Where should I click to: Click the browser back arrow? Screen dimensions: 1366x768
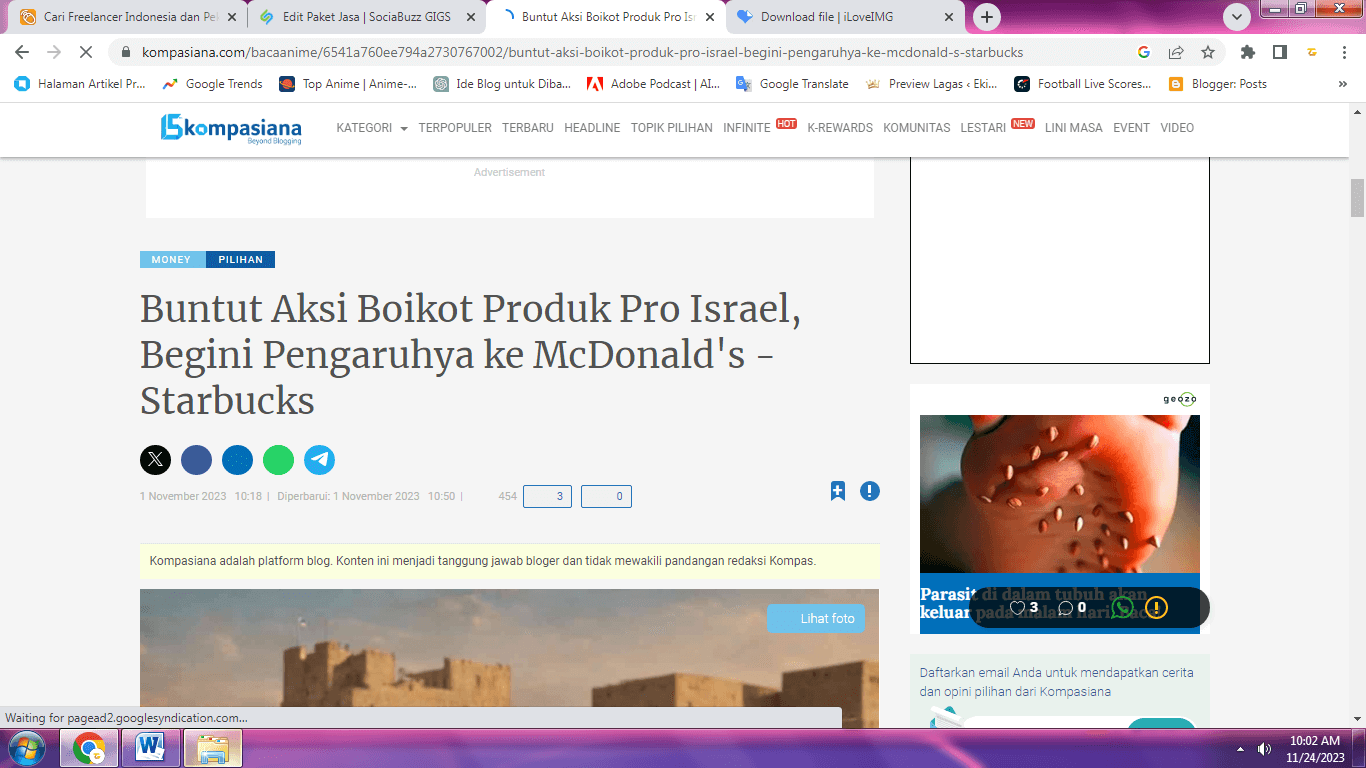pos(22,52)
